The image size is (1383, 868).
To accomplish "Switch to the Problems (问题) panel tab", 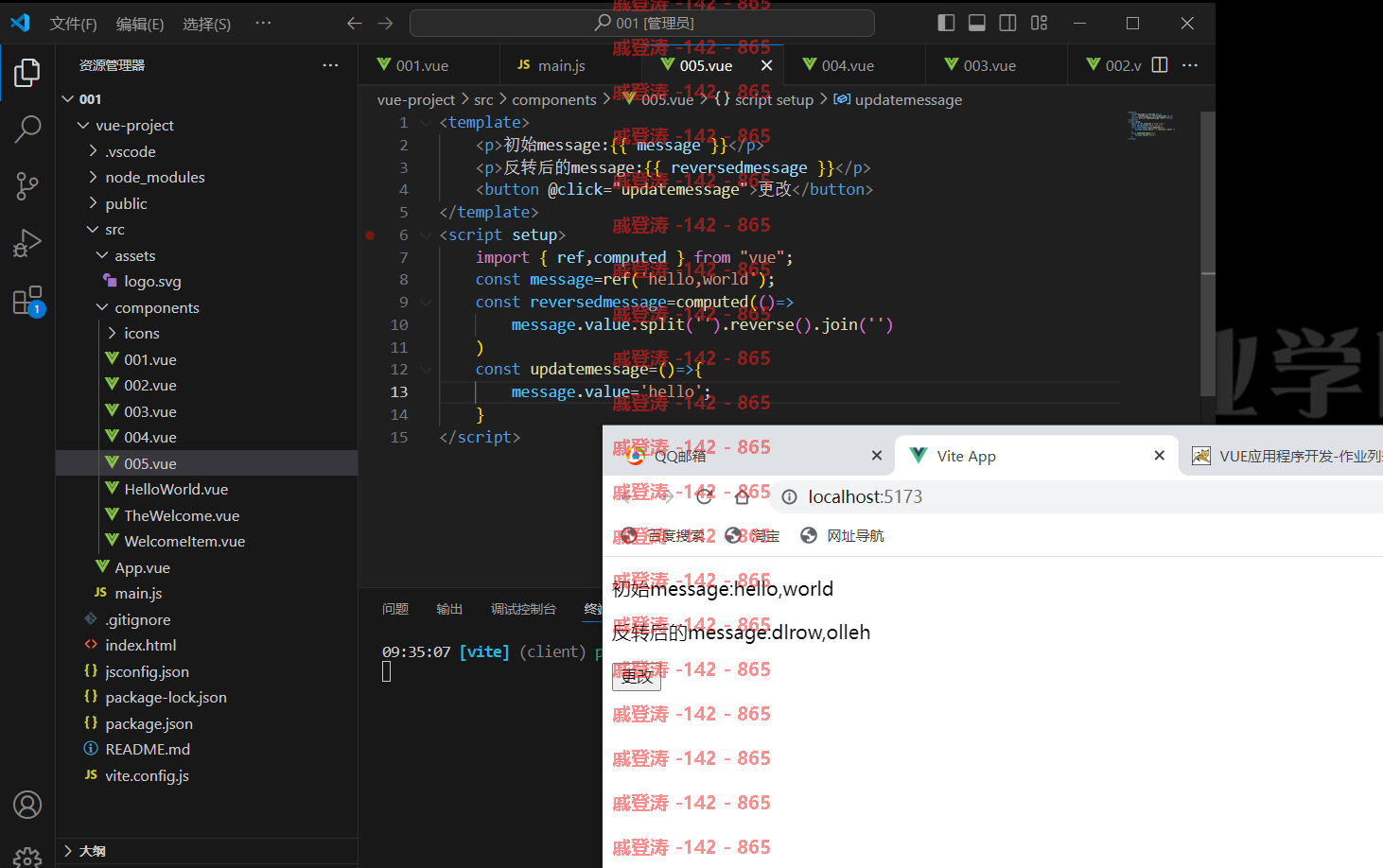I will pyautogui.click(x=395, y=609).
